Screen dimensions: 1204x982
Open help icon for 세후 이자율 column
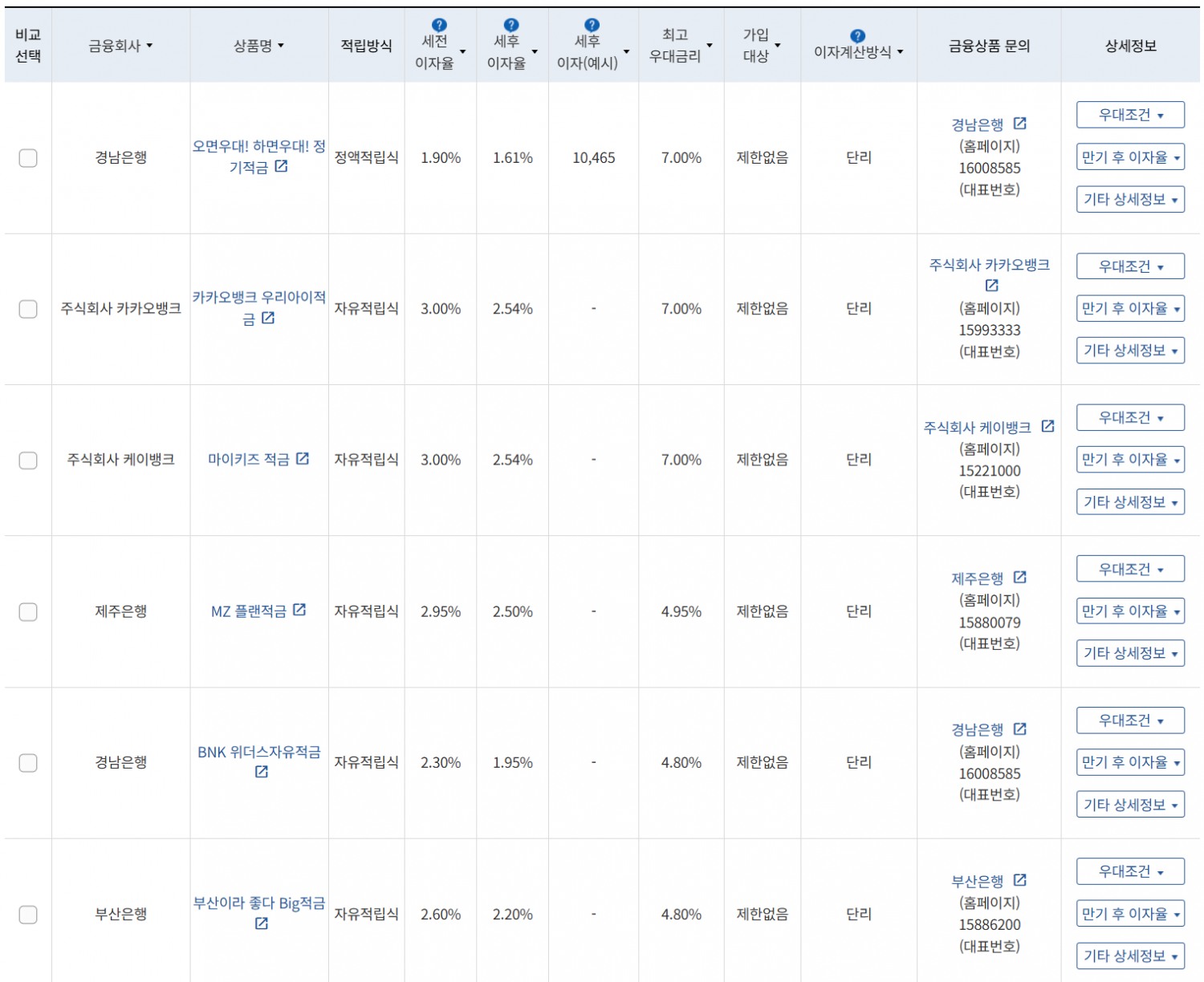point(511,25)
